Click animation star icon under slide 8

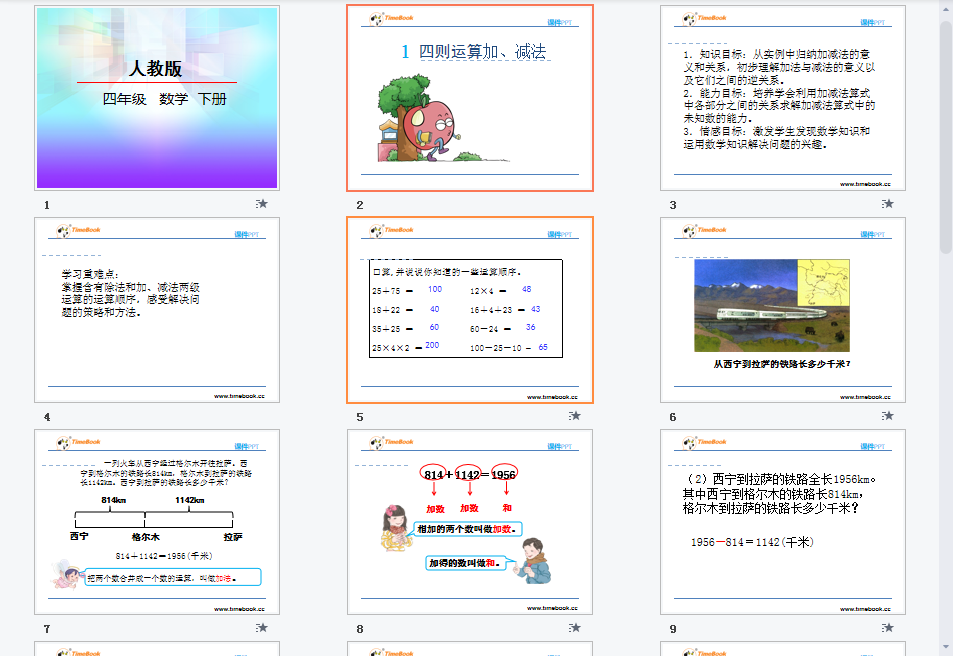coord(574,627)
